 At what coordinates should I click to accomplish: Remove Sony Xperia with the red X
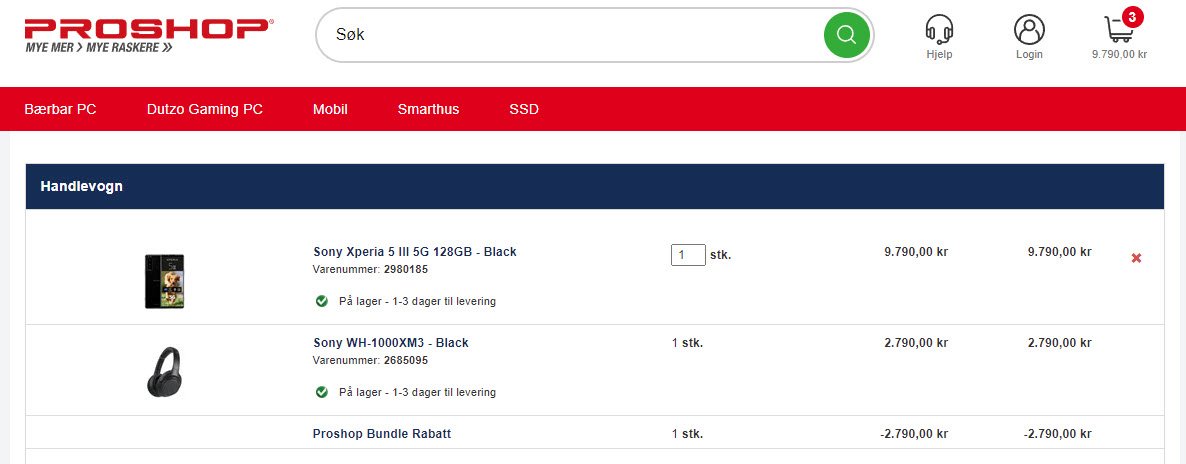(1136, 258)
